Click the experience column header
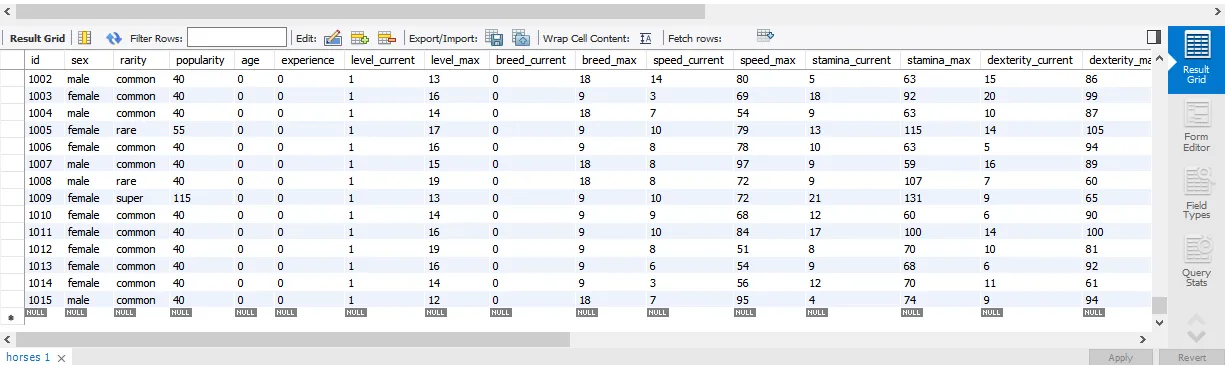This screenshot has width=1225, height=365. (x=309, y=60)
